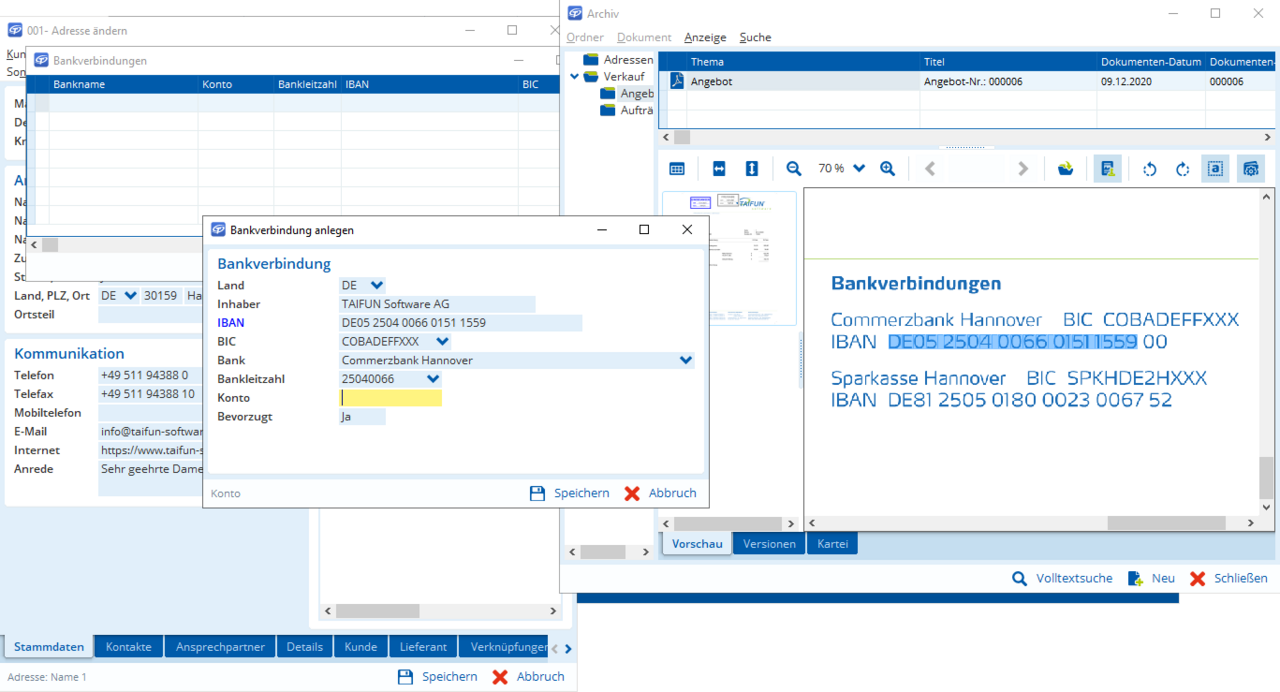Click the zoom in magnifier icon

click(887, 169)
